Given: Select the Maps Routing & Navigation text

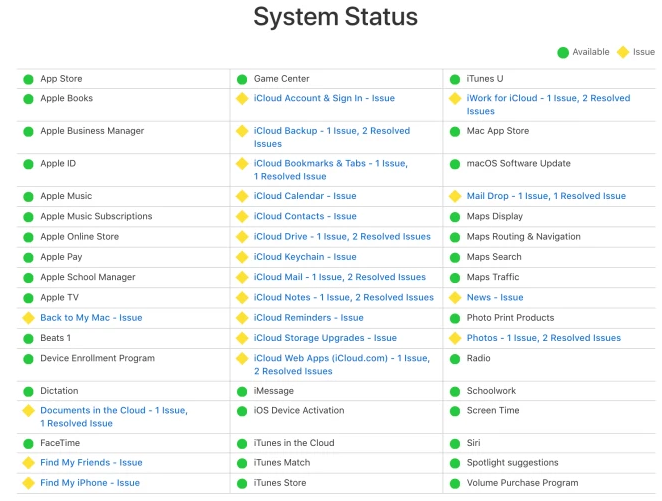Looking at the screenshot, I should [x=524, y=237].
